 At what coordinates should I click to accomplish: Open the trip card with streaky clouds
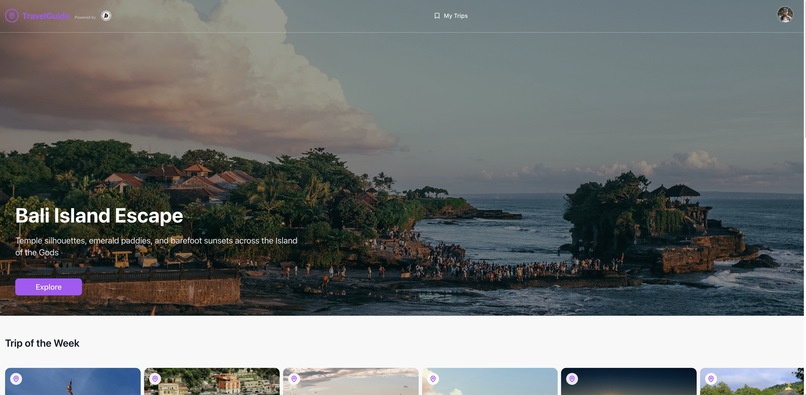coord(351,382)
